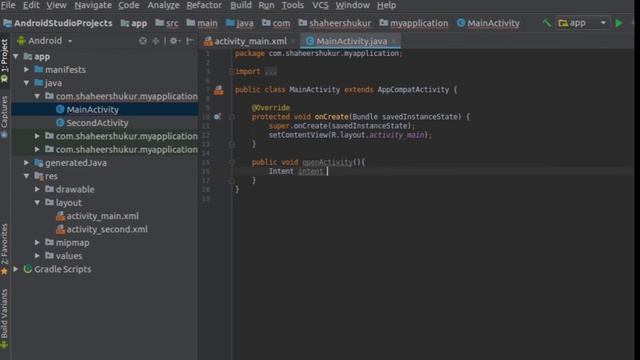The height and width of the screenshot is (360, 640).
Task: Click the MainActivity breadcrumb in navigation bar
Action: point(488,23)
